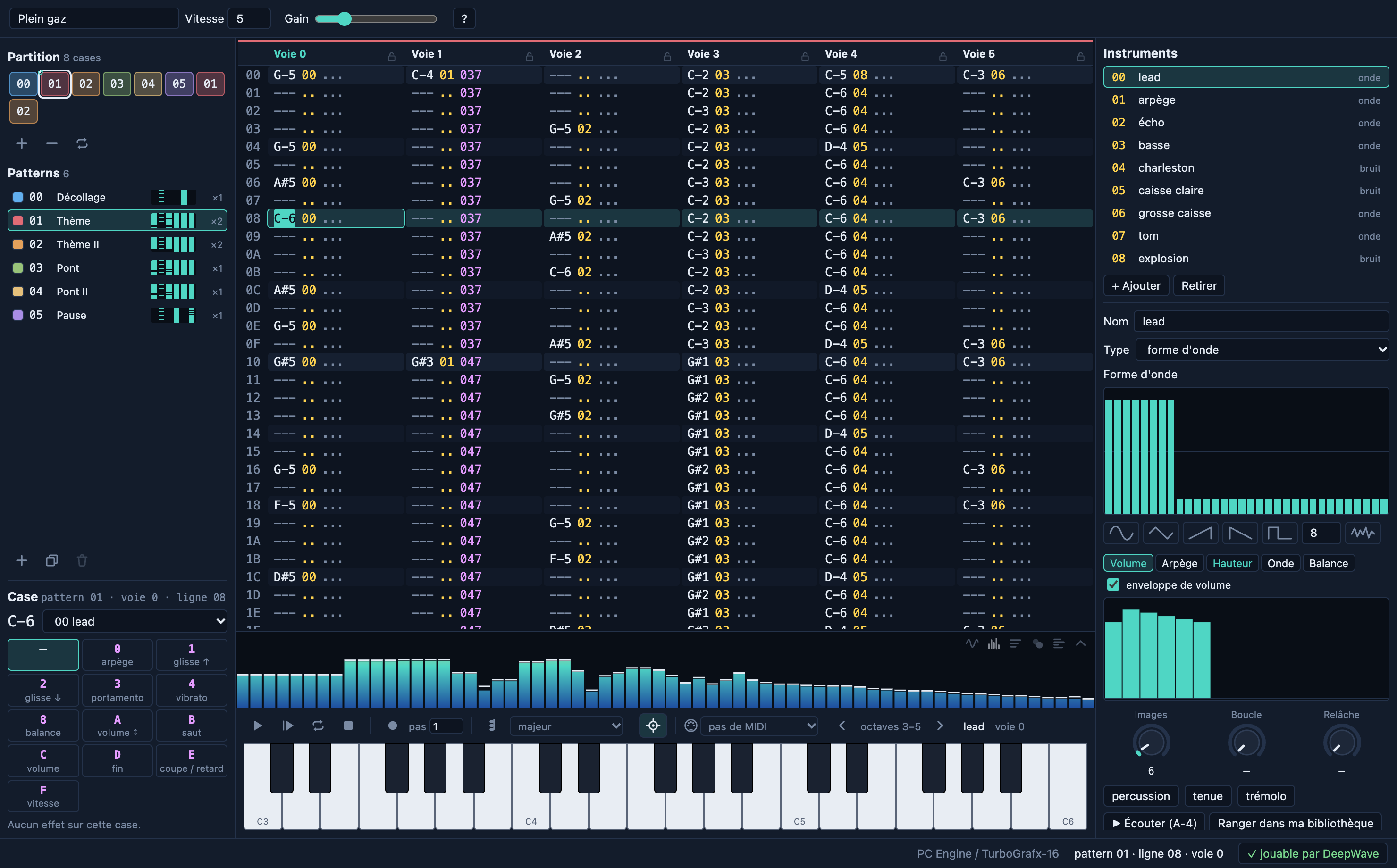The width and height of the screenshot is (1397, 868).
Task: Stop playback with the square icon
Action: pos(348,726)
